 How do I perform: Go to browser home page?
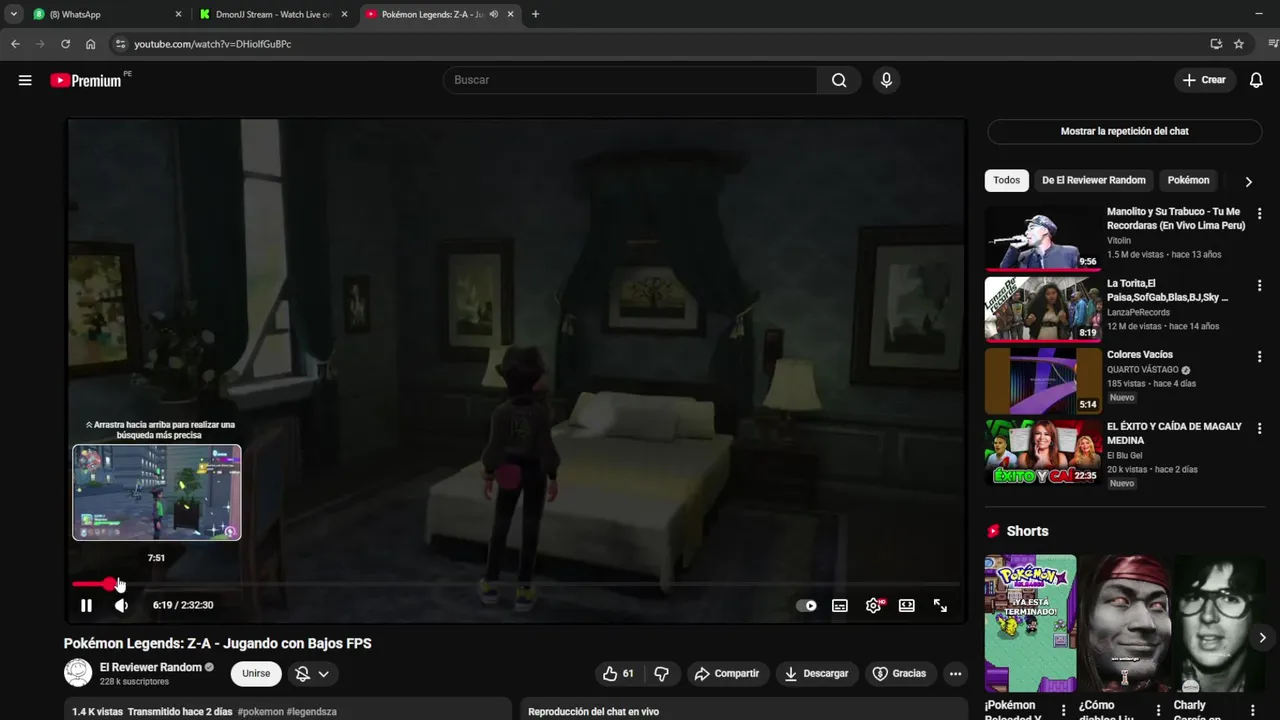tap(91, 44)
